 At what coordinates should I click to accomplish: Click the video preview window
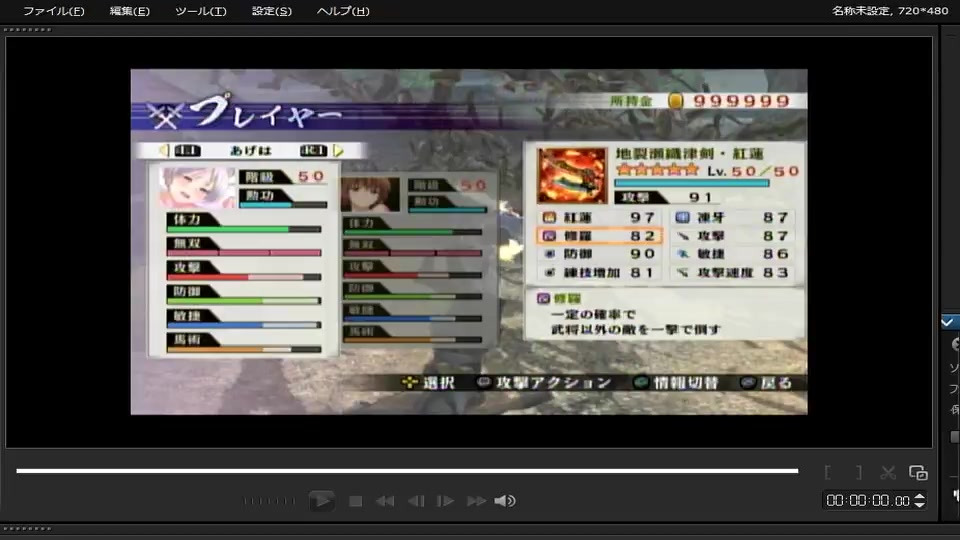tap(469, 242)
